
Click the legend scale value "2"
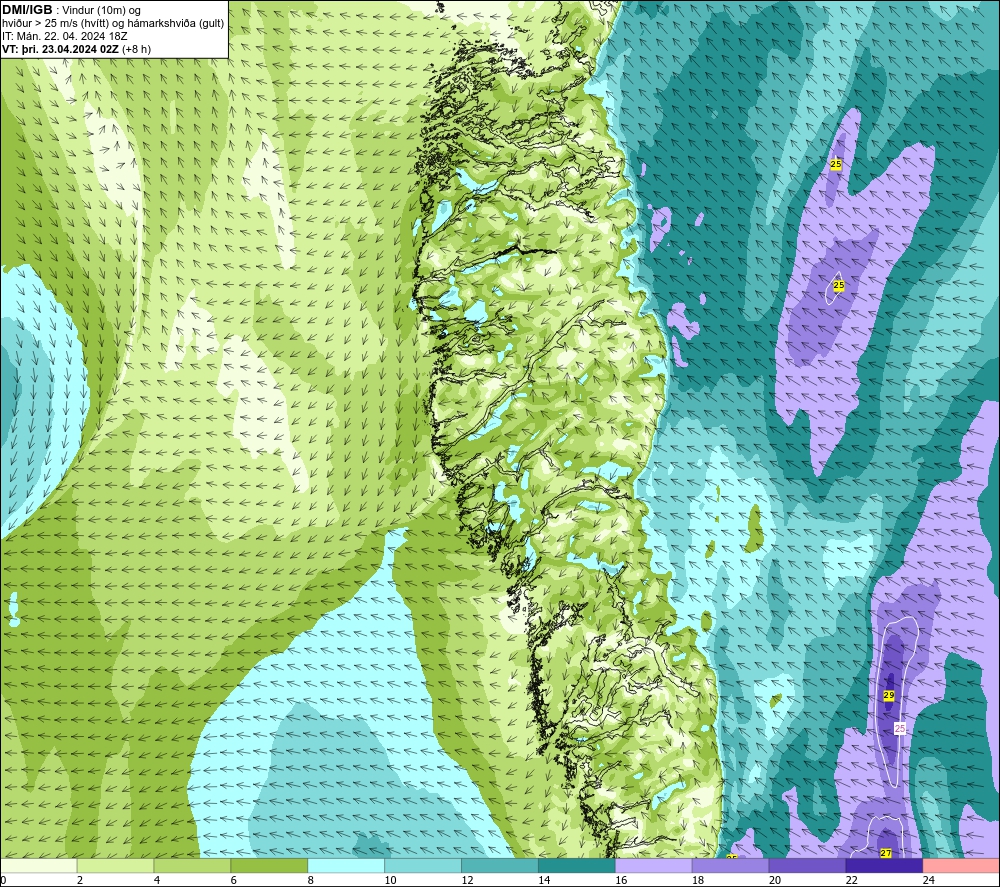pos(80,880)
